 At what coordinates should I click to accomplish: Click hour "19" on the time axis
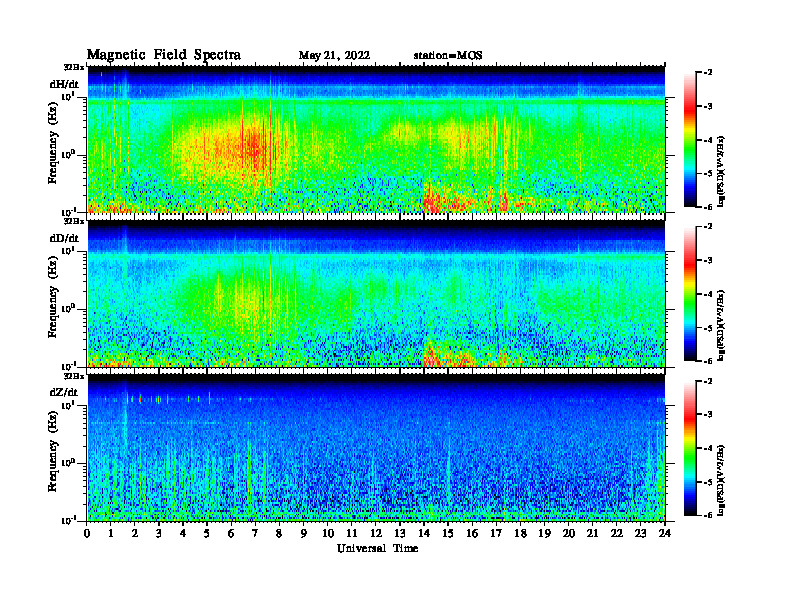tap(544, 534)
